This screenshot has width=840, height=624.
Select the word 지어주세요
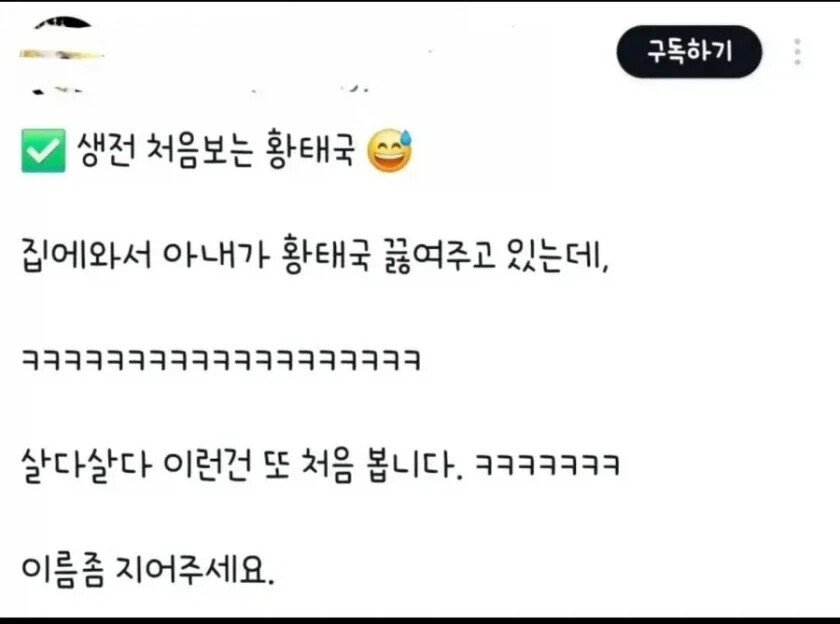[x=195, y=569]
